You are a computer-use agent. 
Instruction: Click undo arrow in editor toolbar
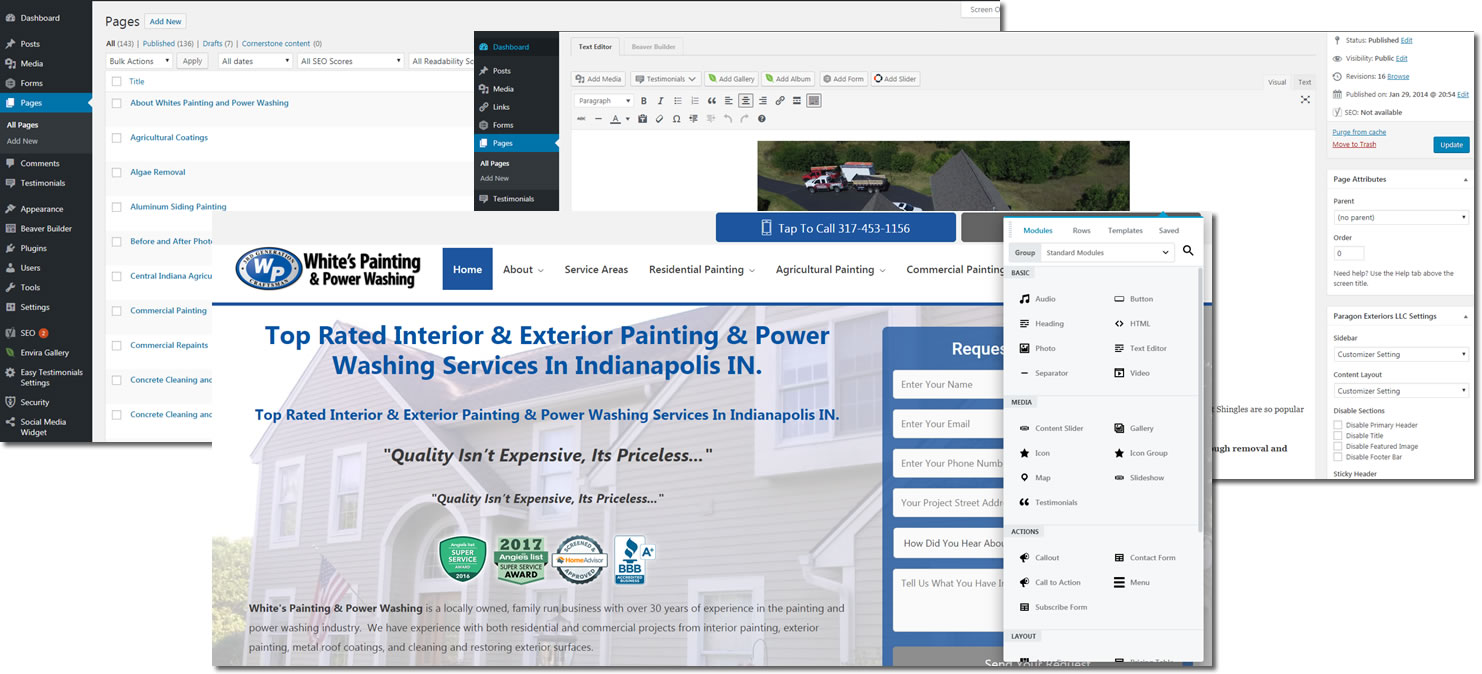coord(728,119)
